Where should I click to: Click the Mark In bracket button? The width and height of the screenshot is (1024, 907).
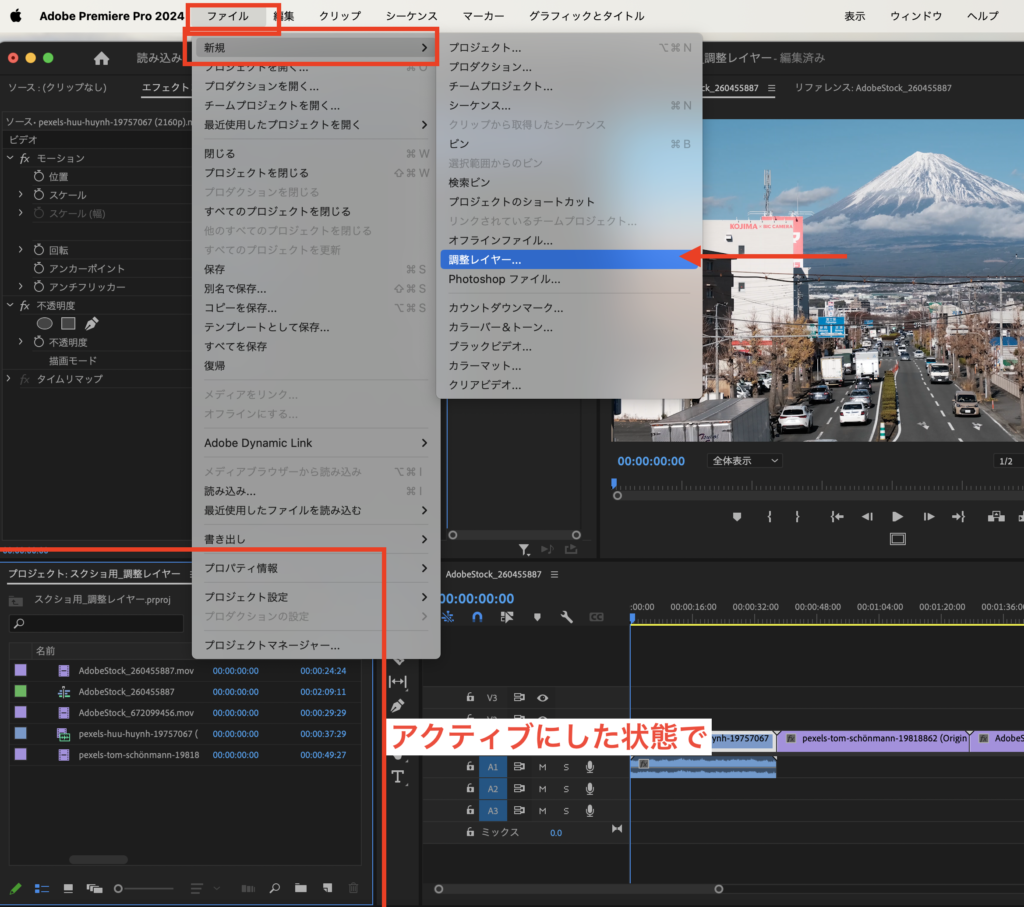769,516
